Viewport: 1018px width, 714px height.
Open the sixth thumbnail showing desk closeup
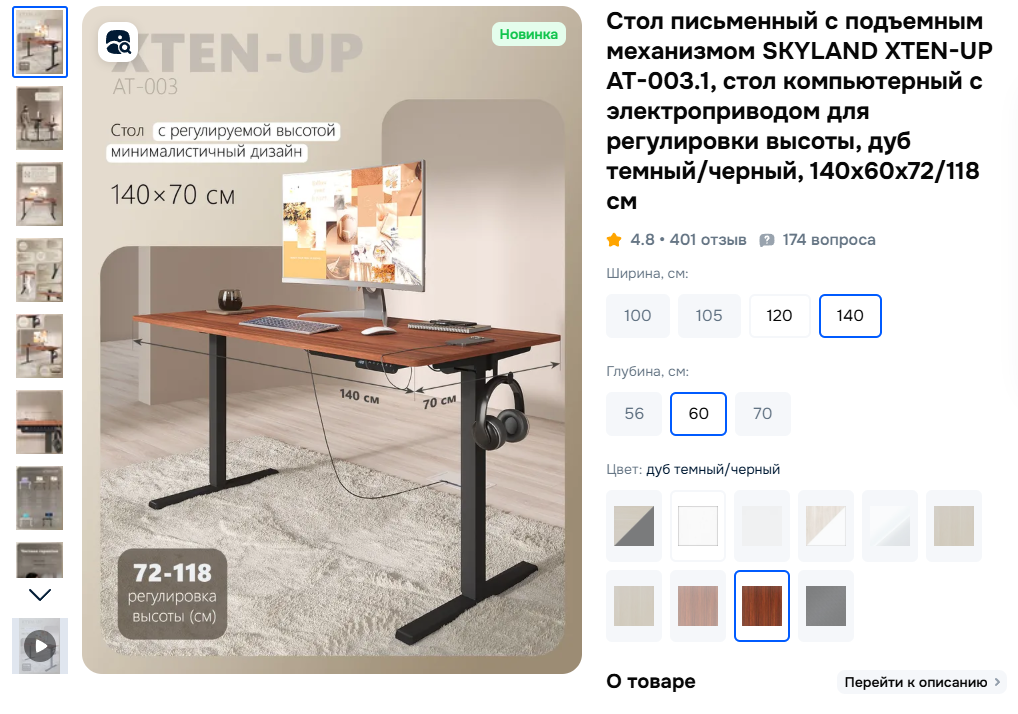(x=40, y=422)
